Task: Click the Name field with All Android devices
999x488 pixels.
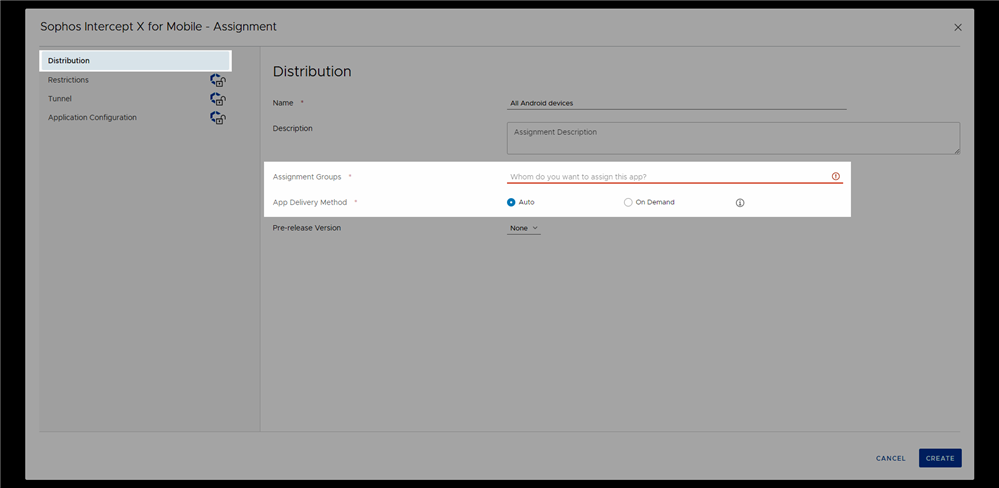Action: (677, 103)
